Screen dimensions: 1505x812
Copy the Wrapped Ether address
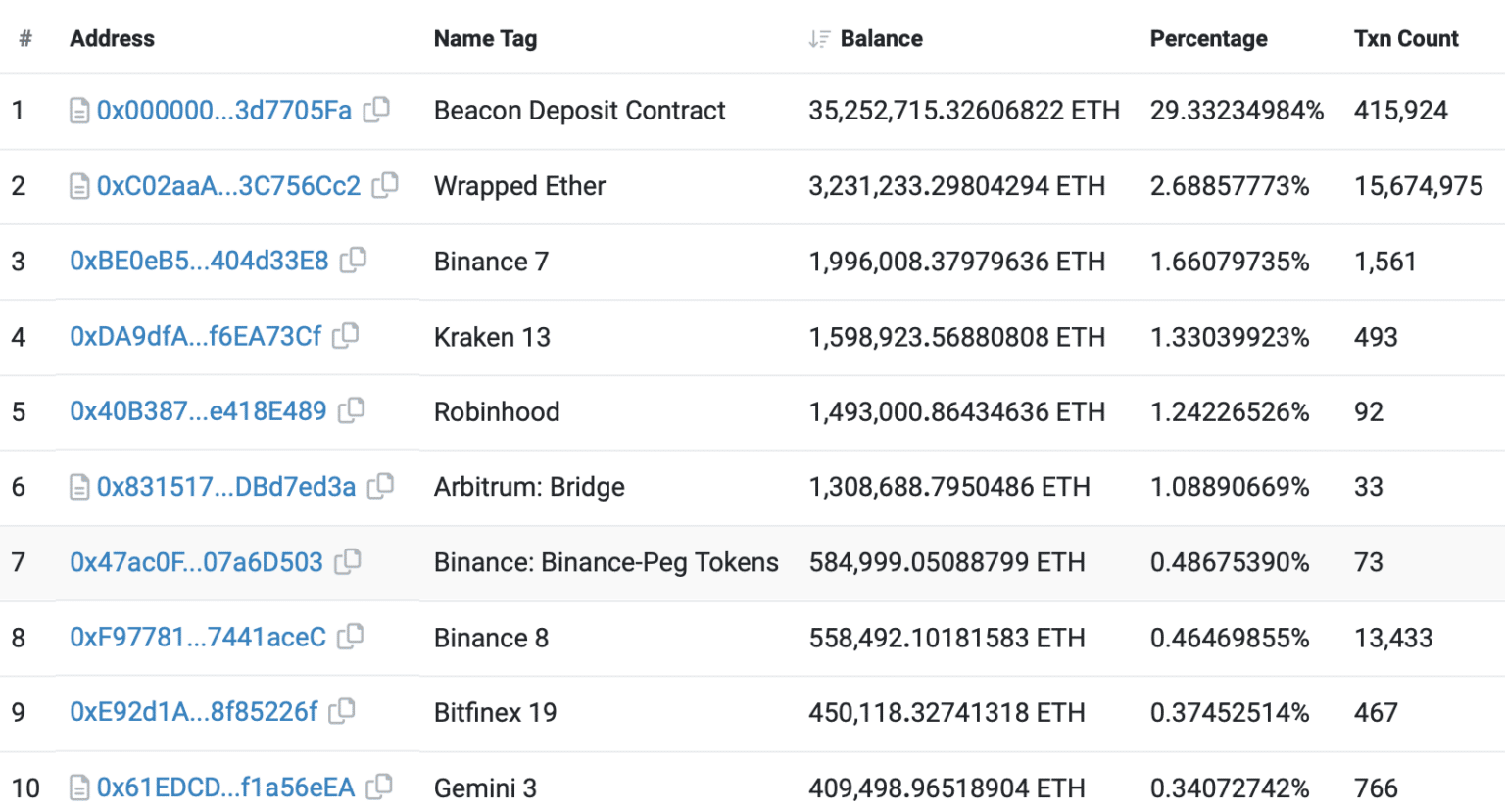coord(384,186)
